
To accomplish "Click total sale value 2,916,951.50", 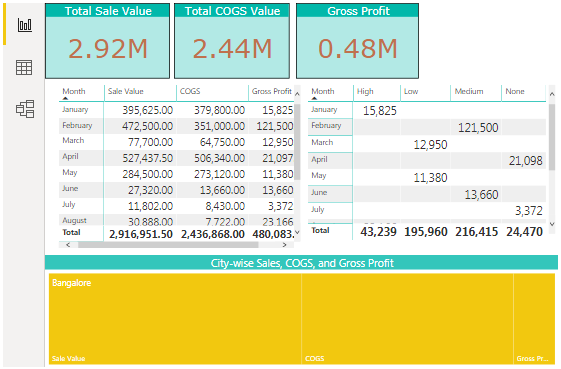I will 141,234.
